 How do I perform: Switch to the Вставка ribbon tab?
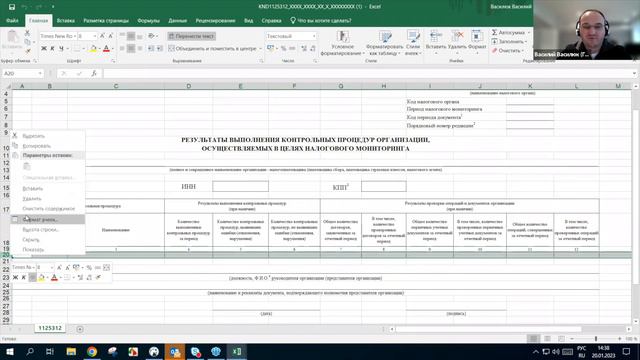[x=66, y=20]
